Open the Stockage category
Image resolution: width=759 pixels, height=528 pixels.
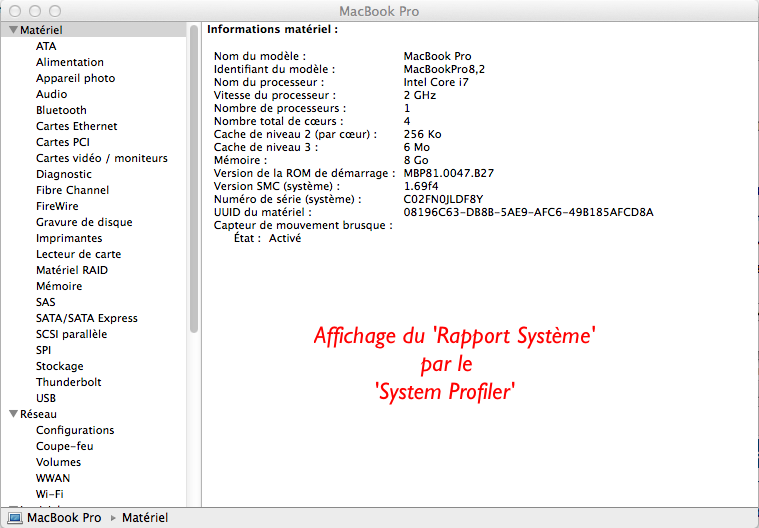pos(60,365)
